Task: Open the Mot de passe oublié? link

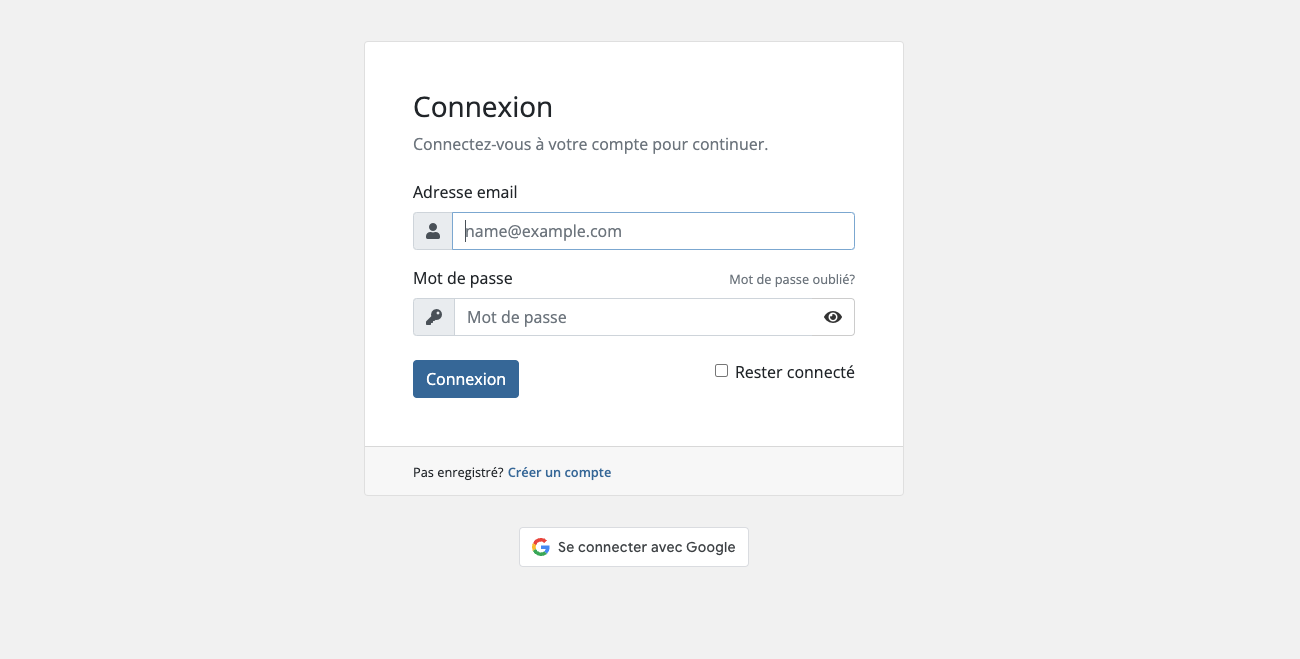Action: pos(792,280)
